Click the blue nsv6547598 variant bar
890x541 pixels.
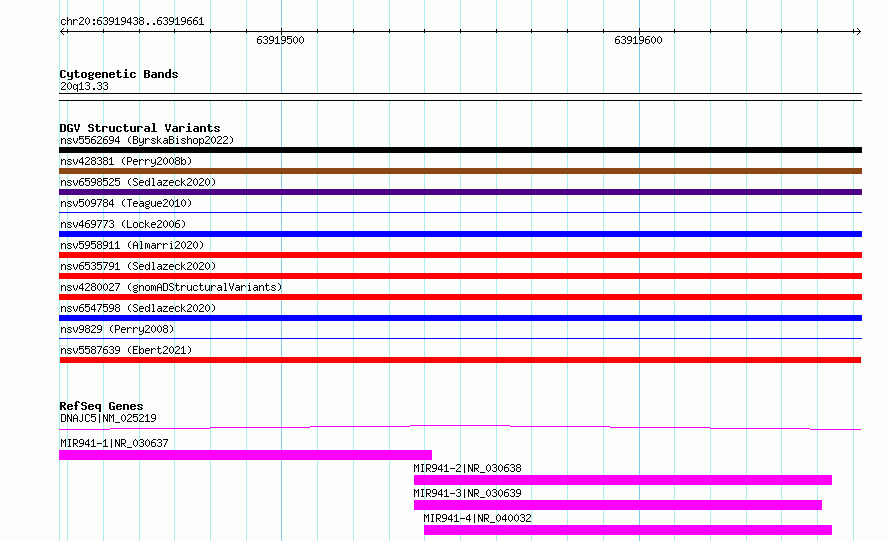click(460, 318)
